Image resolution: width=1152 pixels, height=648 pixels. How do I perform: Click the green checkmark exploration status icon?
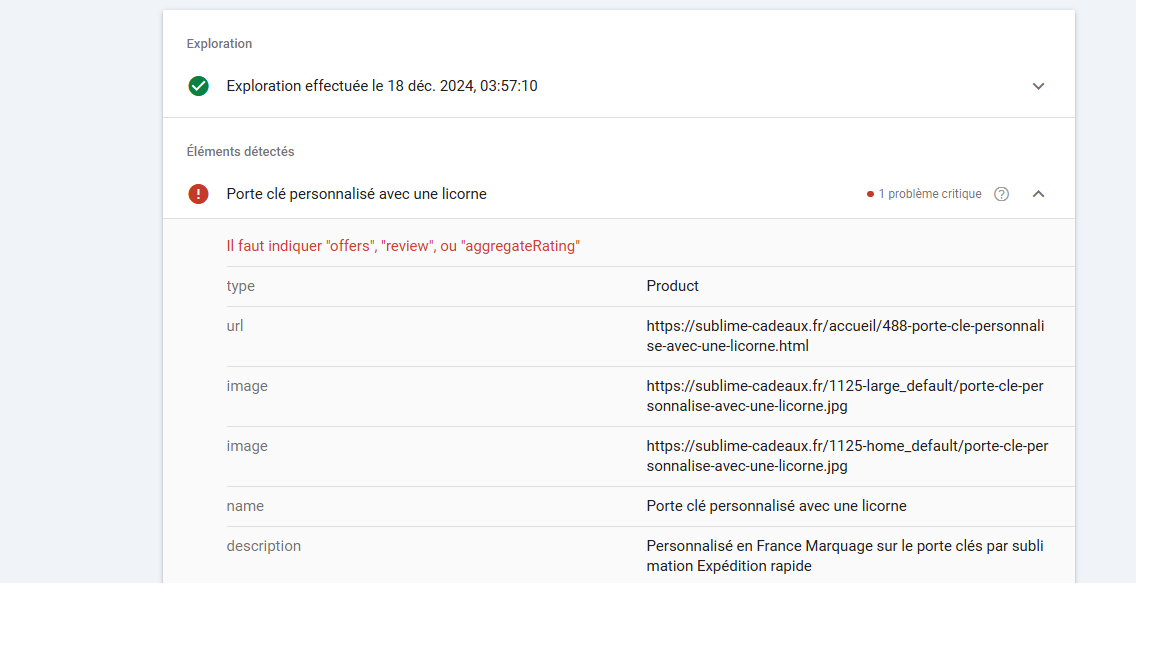(198, 86)
